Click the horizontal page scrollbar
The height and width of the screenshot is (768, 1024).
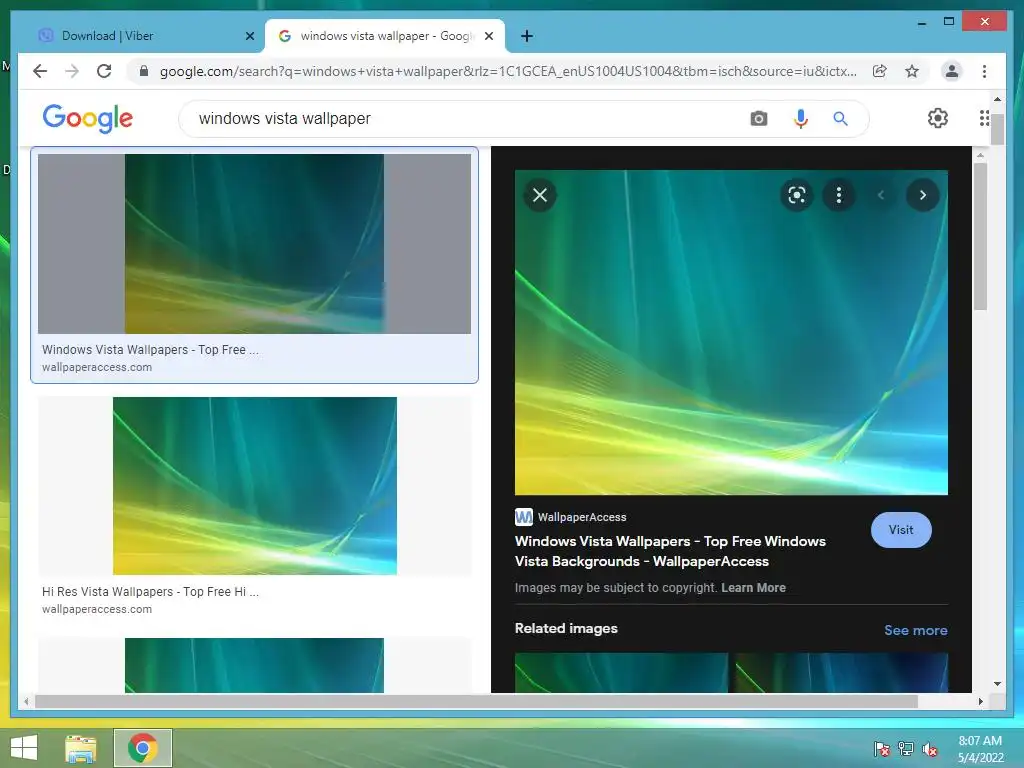(x=476, y=701)
